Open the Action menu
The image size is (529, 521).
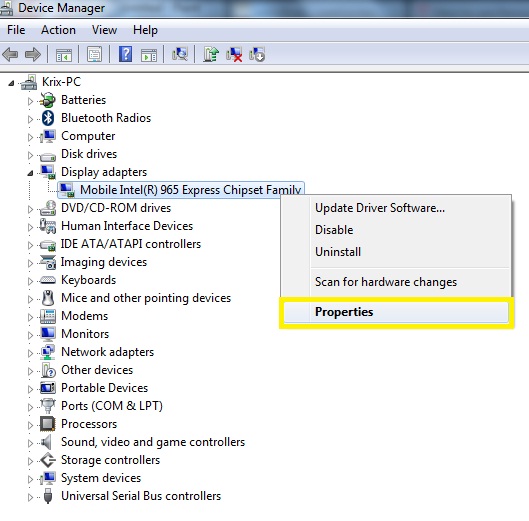click(x=58, y=30)
